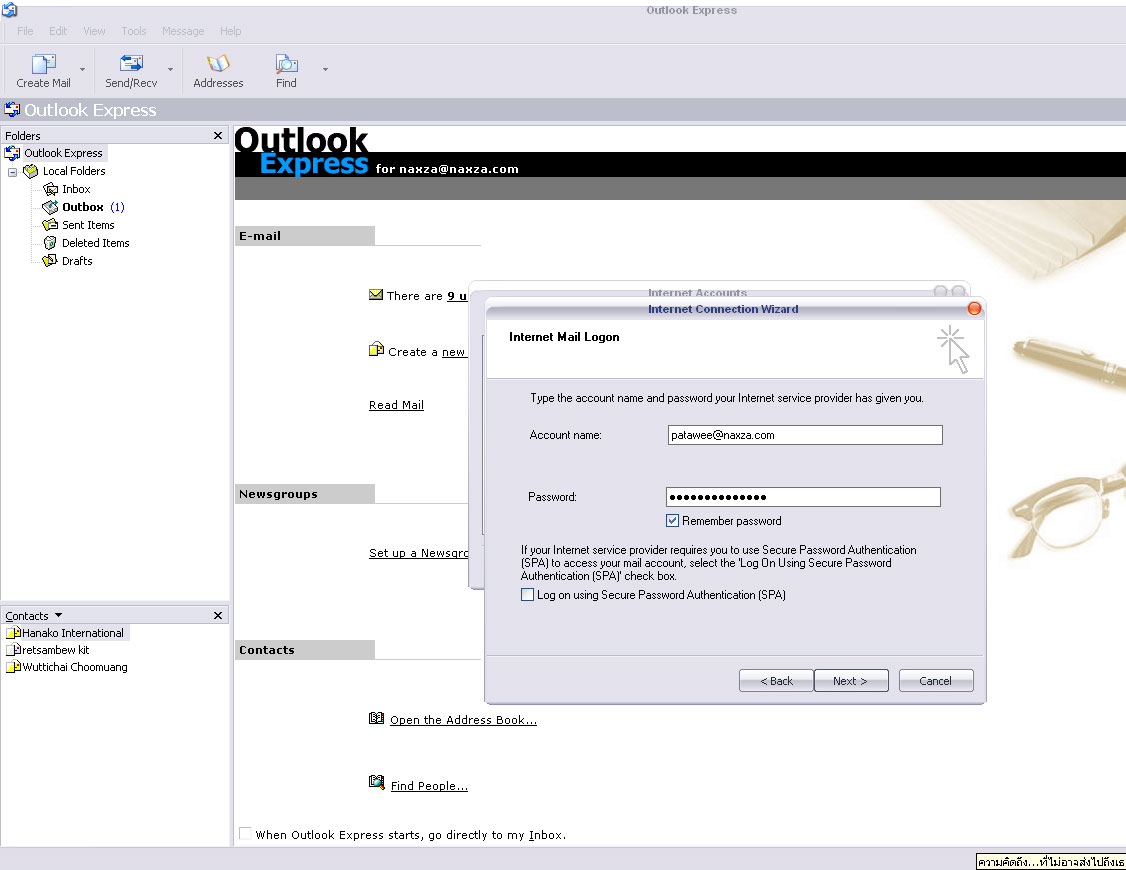Image resolution: width=1126 pixels, height=870 pixels.
Task: Click the create new message icon
Action: [376, 350]
